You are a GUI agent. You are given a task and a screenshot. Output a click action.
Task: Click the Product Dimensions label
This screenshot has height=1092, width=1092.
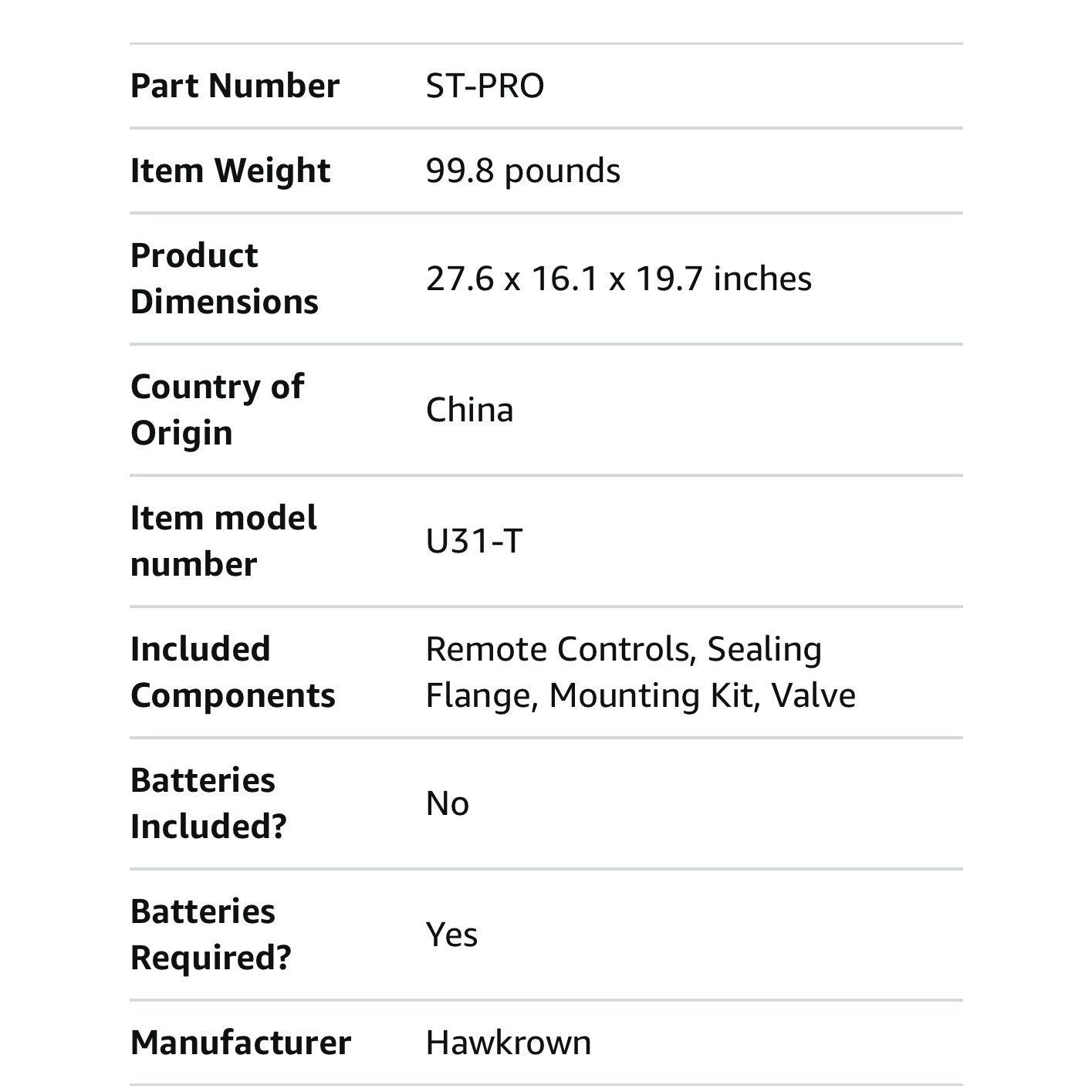click(224, 278)
